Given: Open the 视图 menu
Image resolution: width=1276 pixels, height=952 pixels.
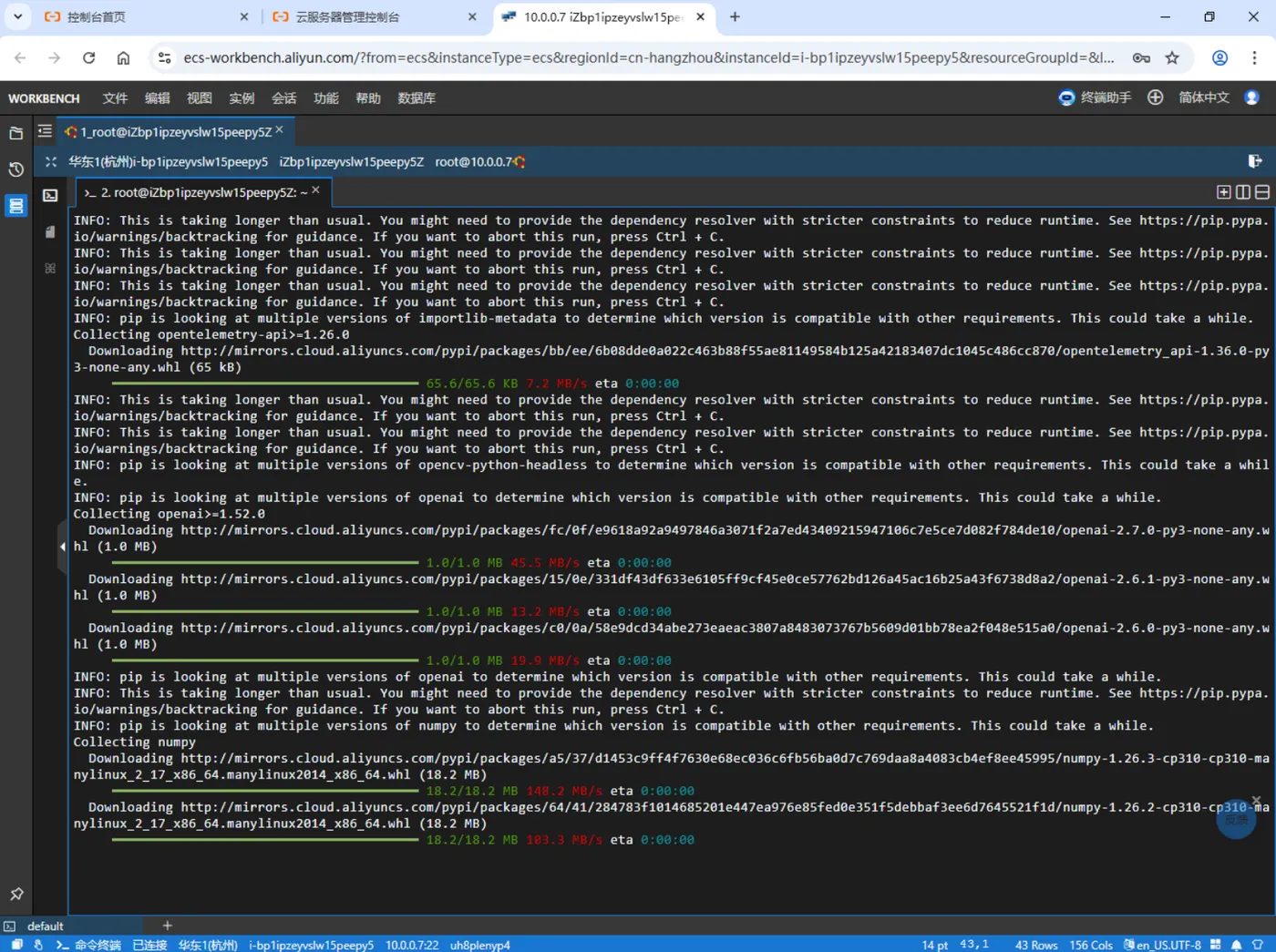Looking at the screenshot, I should [x=200, y=98].
